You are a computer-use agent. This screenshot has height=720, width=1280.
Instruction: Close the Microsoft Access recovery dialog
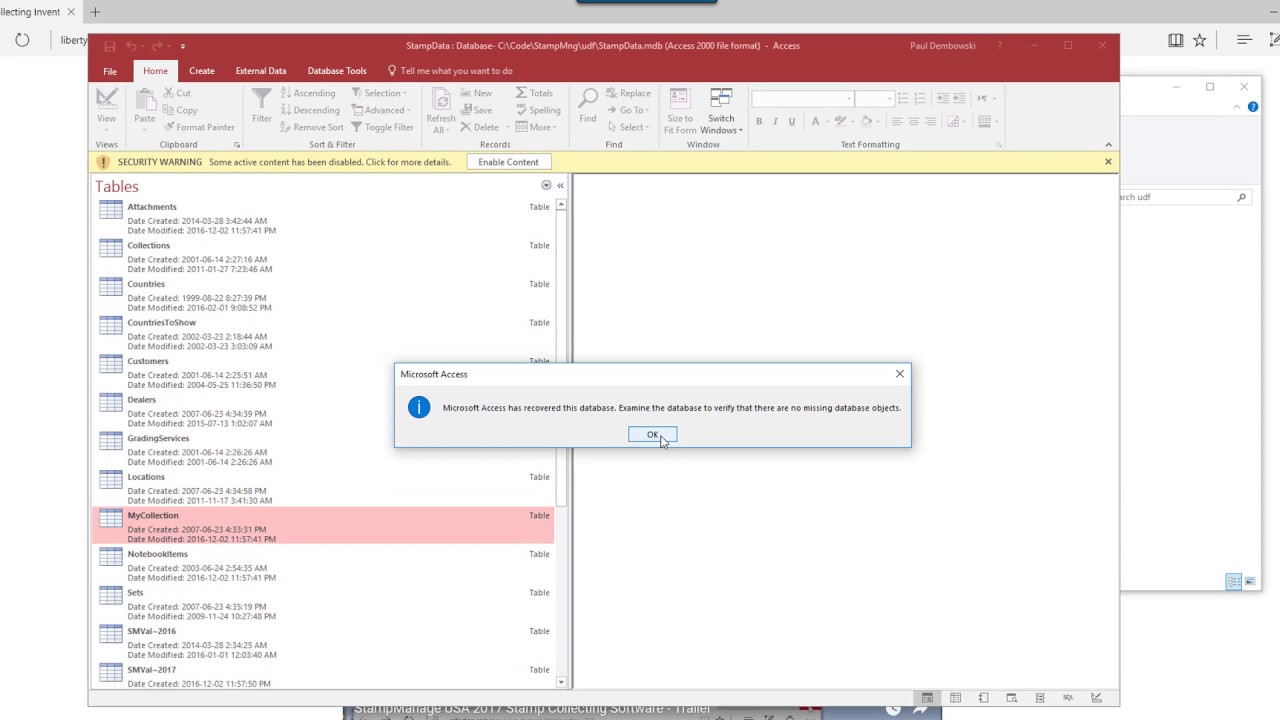coord(899,374)
